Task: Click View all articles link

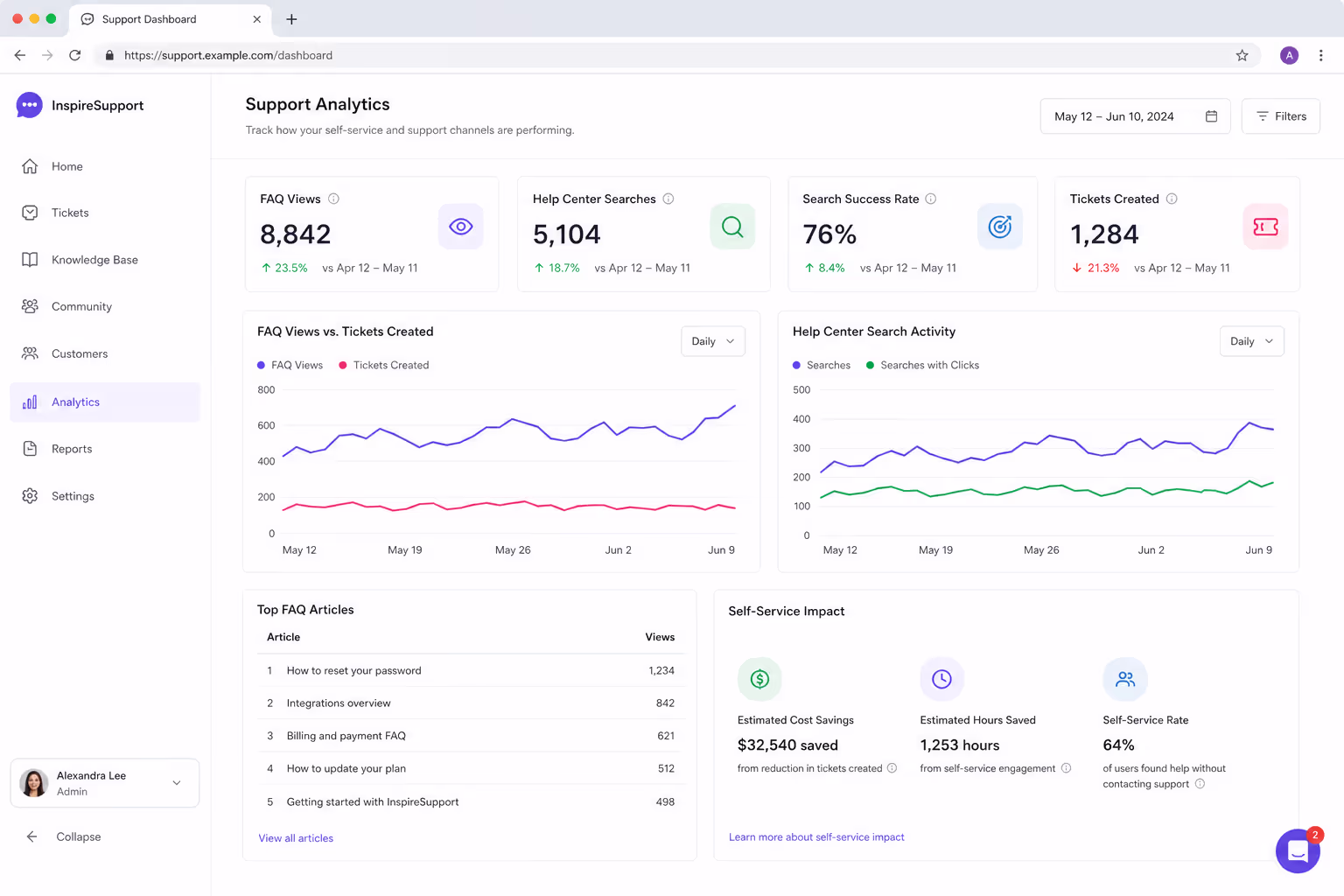Action: [x=296, y=838]
